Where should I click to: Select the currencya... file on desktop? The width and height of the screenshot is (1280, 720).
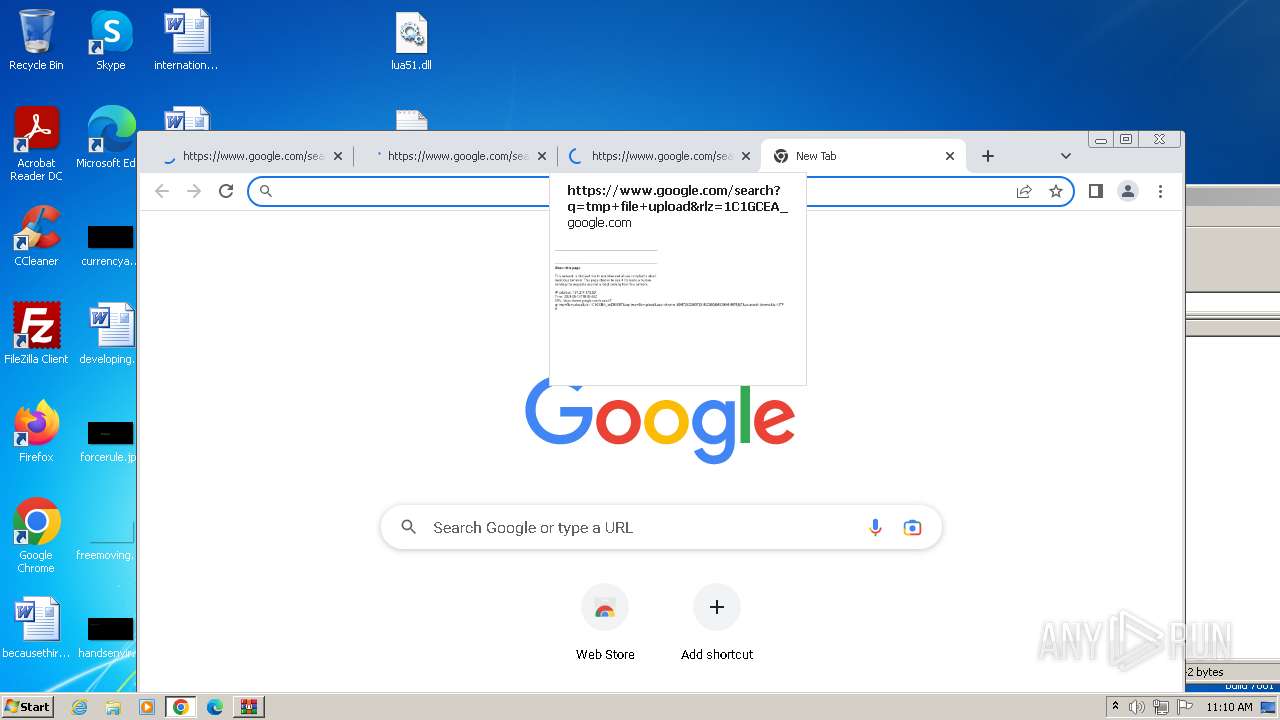(x=109, y=246)
